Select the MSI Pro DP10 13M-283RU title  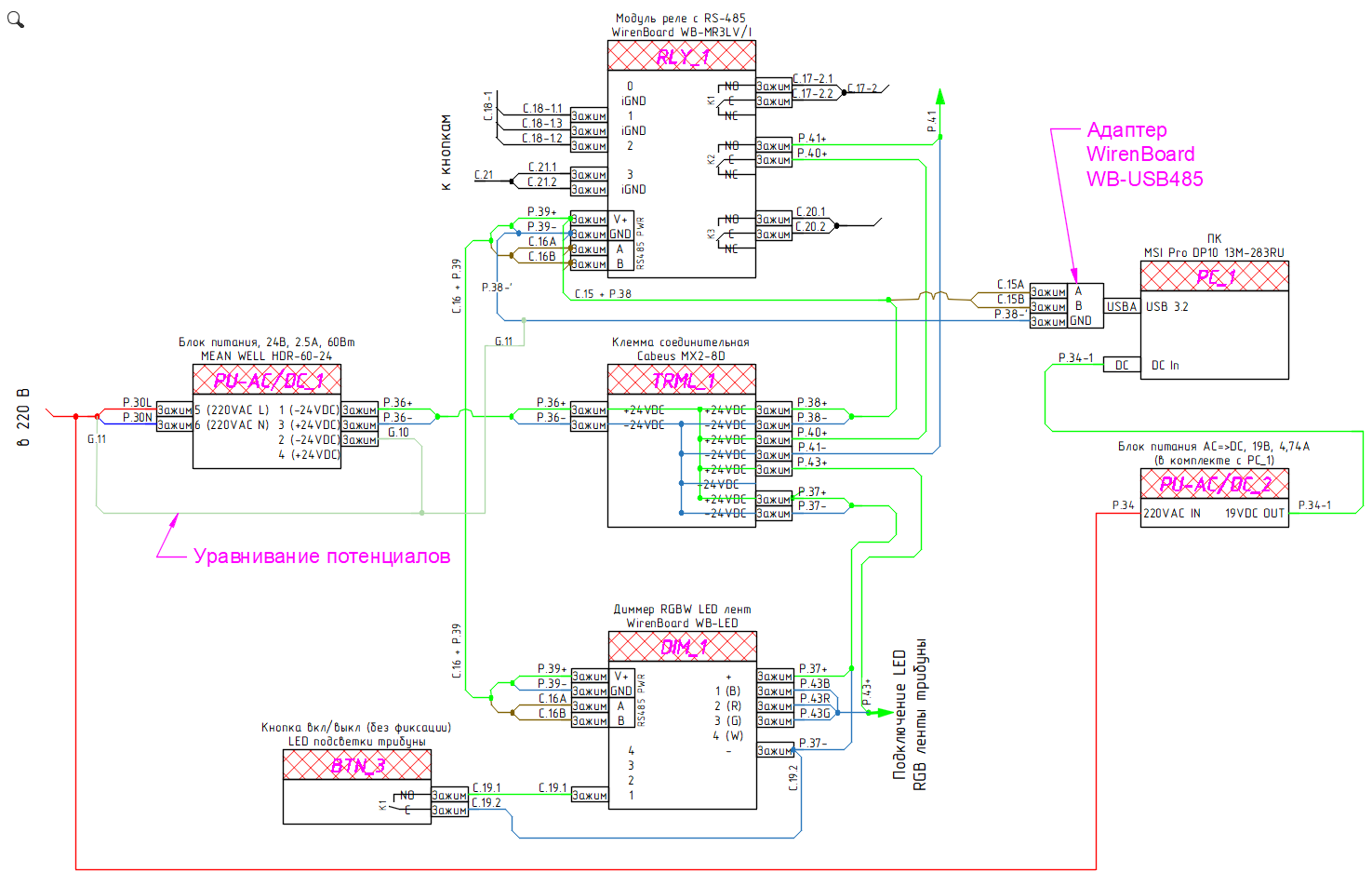pyautogui.click(x=1214, y=252)
